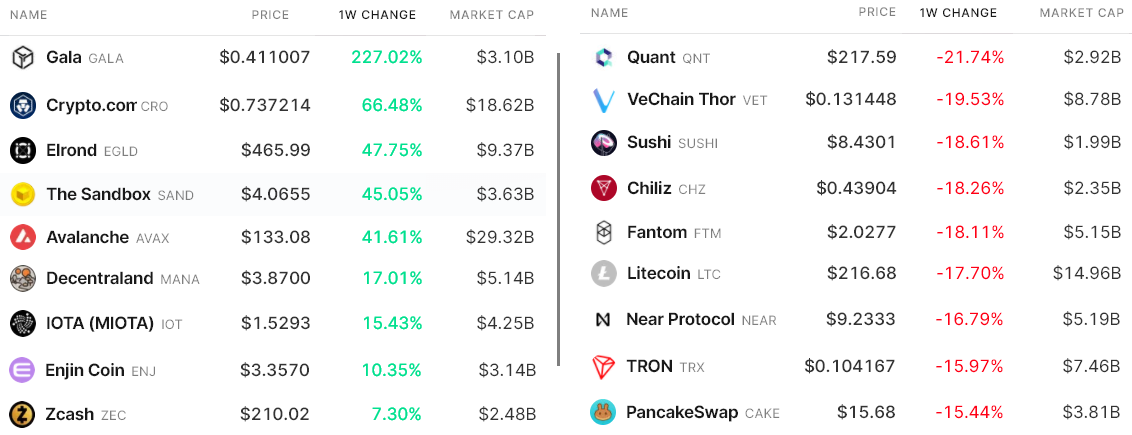The image size is (1132, 435).
Task: Open the TRON red triangle icon
Action: [x=603, y=367]
